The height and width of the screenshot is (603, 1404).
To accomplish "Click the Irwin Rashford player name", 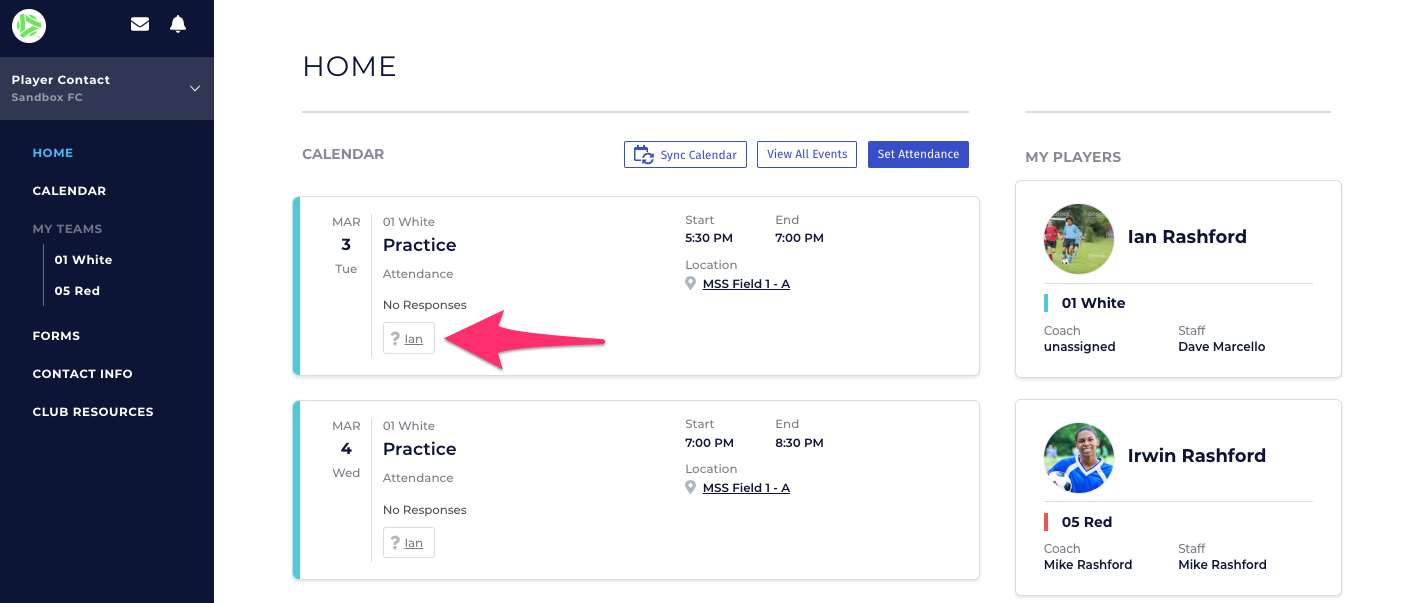I will tap(1197, 456).
